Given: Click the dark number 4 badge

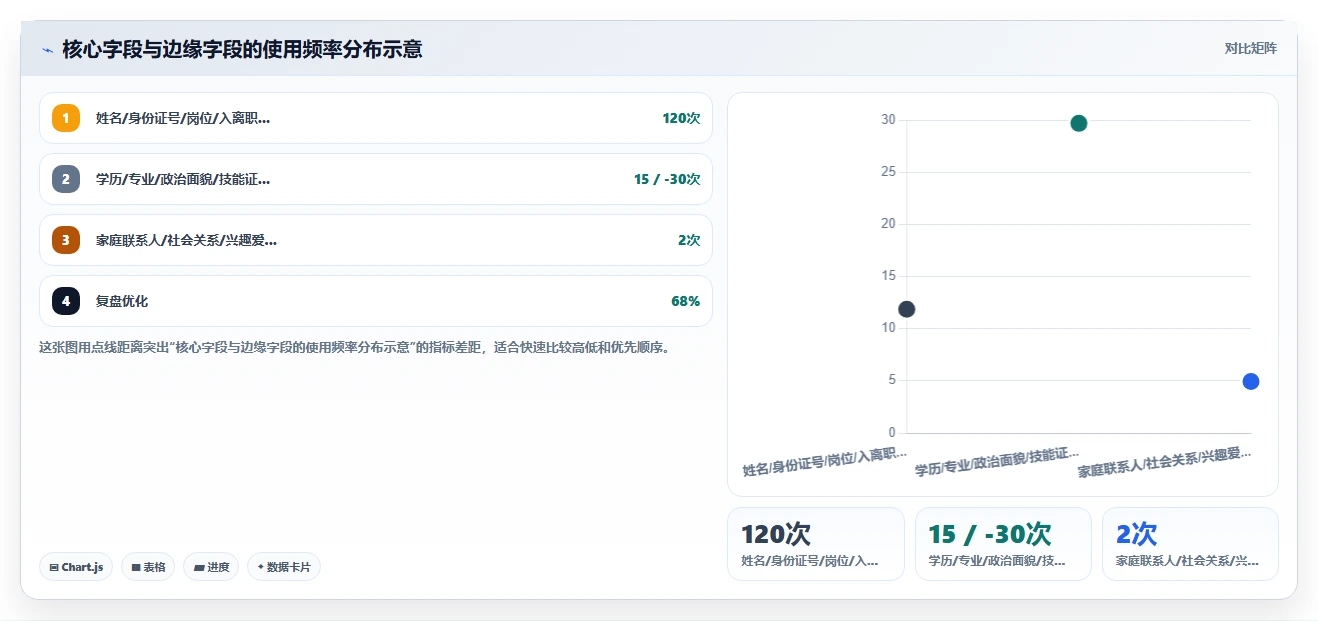Looking at the screenshot, I should coord(66,301).
